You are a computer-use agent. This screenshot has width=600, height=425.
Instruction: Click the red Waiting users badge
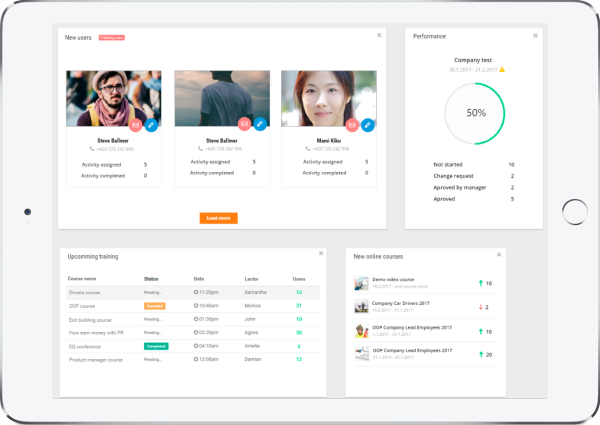(112, 37)
